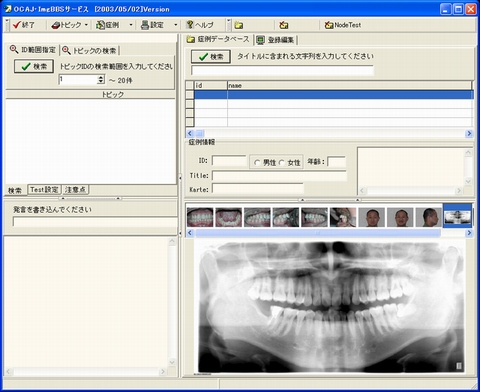Click the id column header

tap(211, 85)
